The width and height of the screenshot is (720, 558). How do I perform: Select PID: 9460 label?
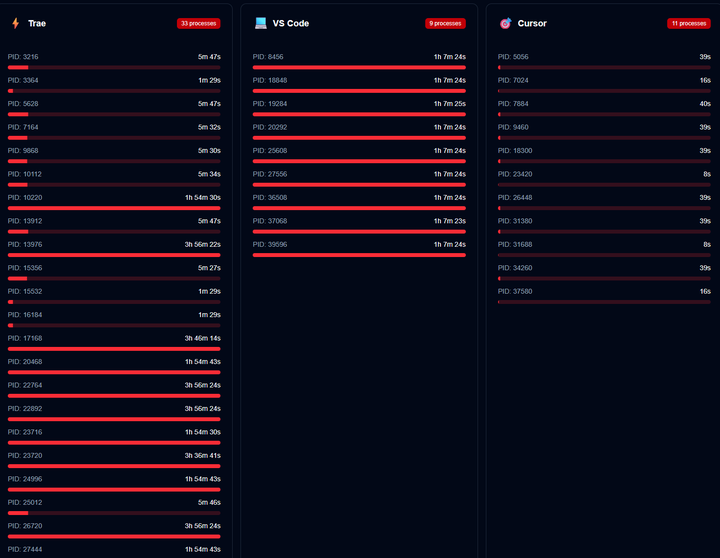(x=513, y=127)
